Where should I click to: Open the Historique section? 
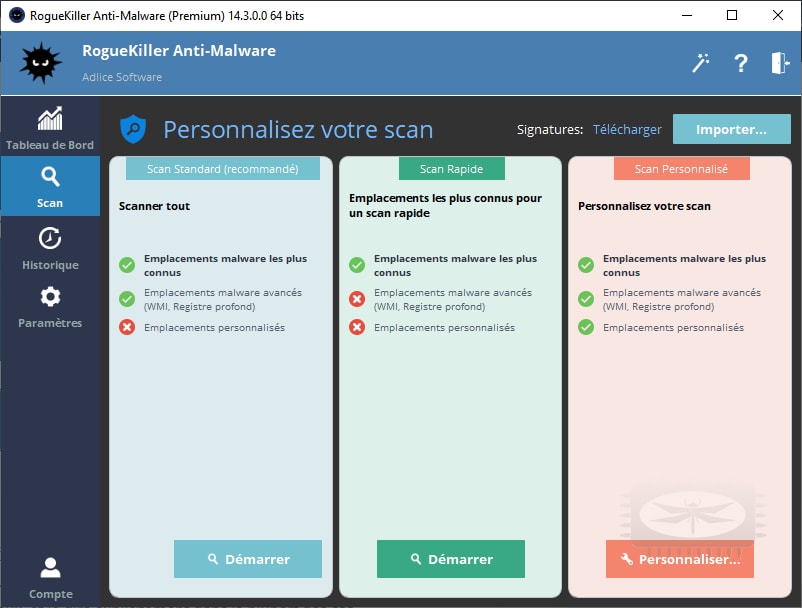click(50, 249)
